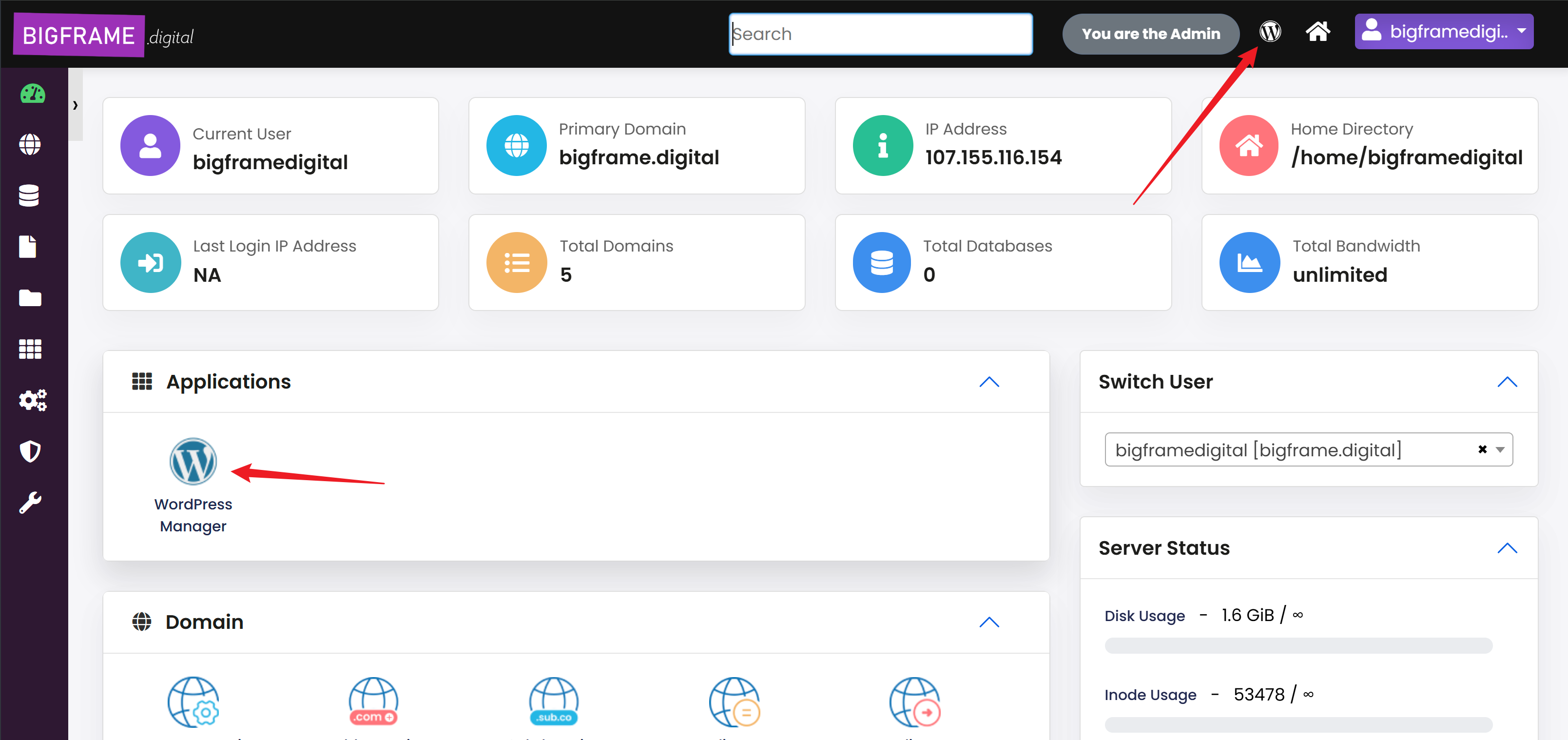Collapse the Server Status panel

click(1507, 548)
